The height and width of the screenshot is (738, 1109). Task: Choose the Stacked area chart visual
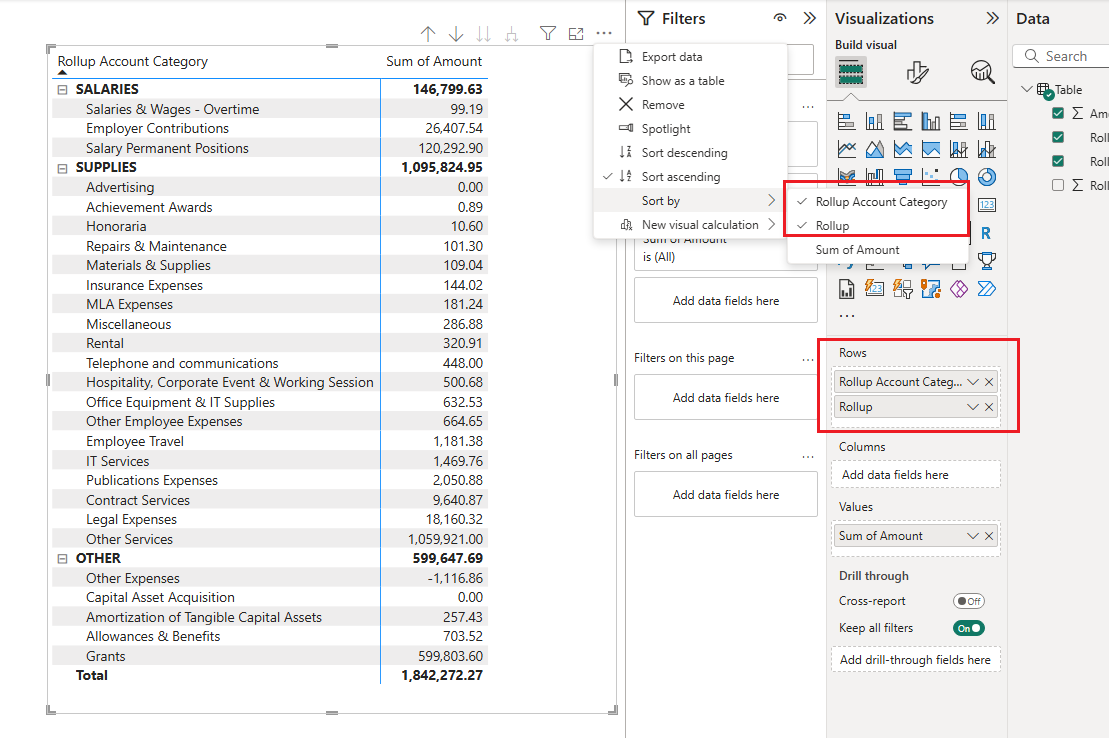coord(902,149)
